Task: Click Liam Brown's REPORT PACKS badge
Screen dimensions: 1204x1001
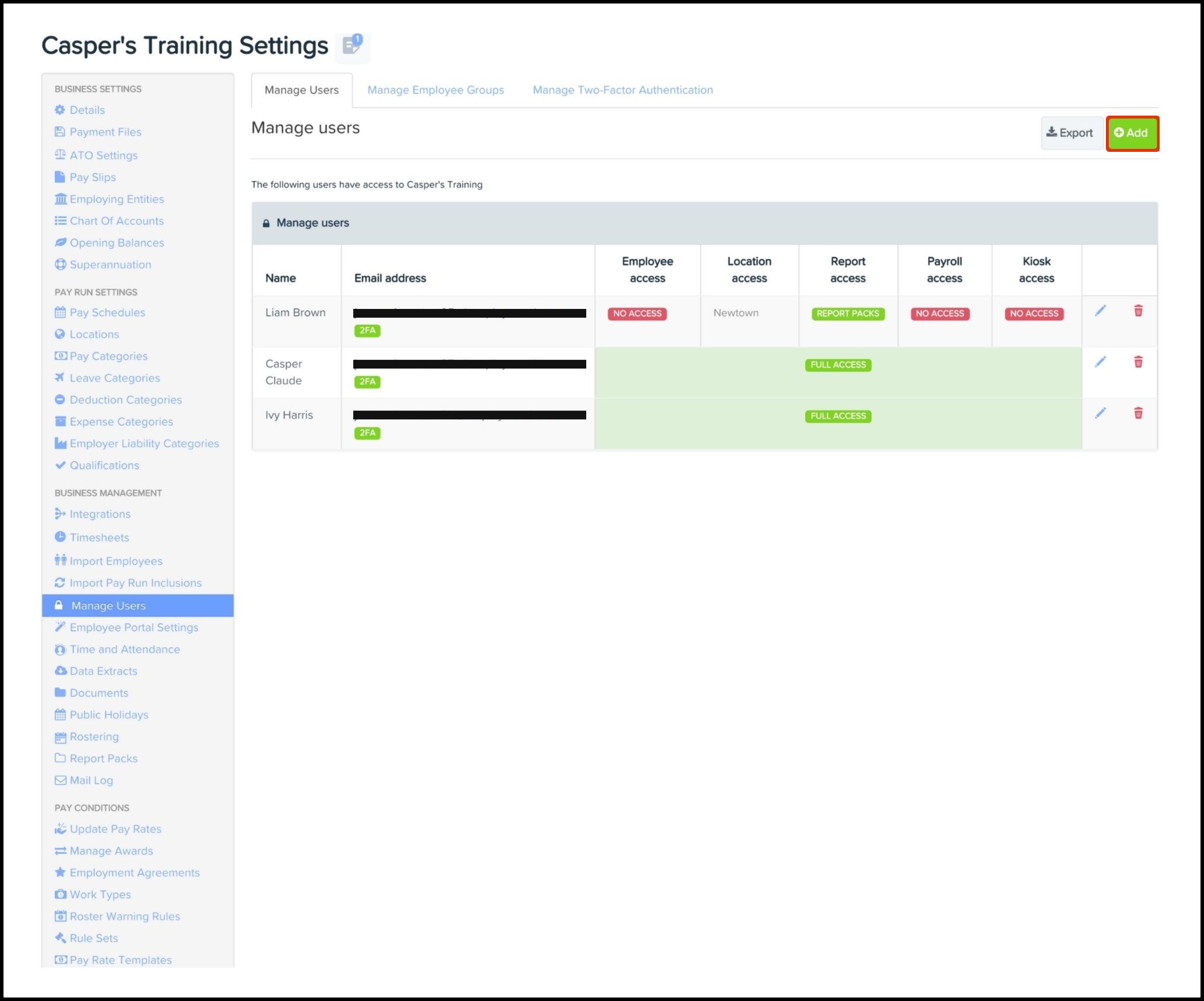Action: (847, 314)
